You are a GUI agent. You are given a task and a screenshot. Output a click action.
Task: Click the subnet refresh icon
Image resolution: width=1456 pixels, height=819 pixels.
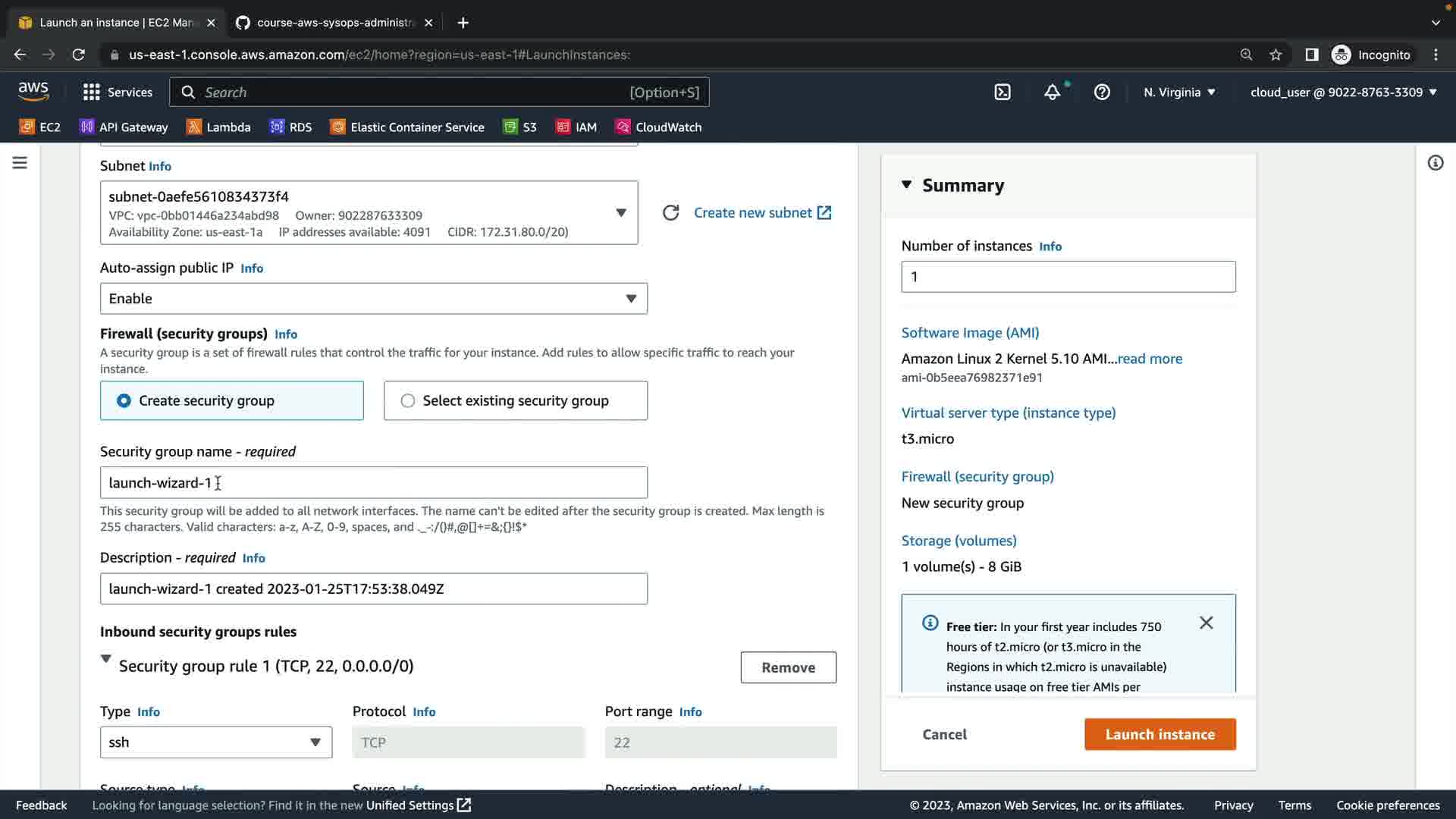click(670, 213)
